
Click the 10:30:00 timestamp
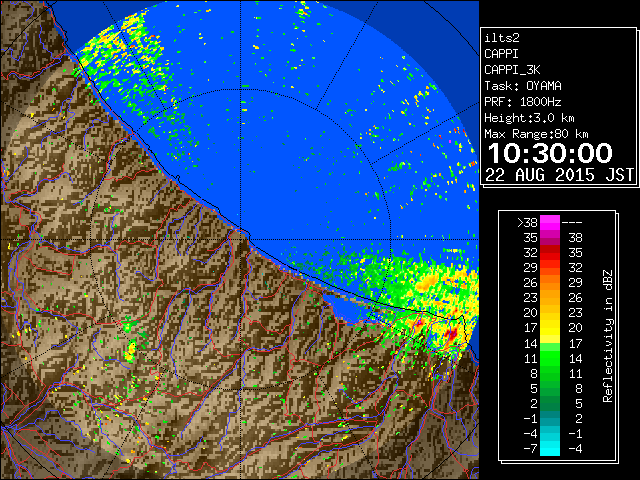[x=550, y=153]
